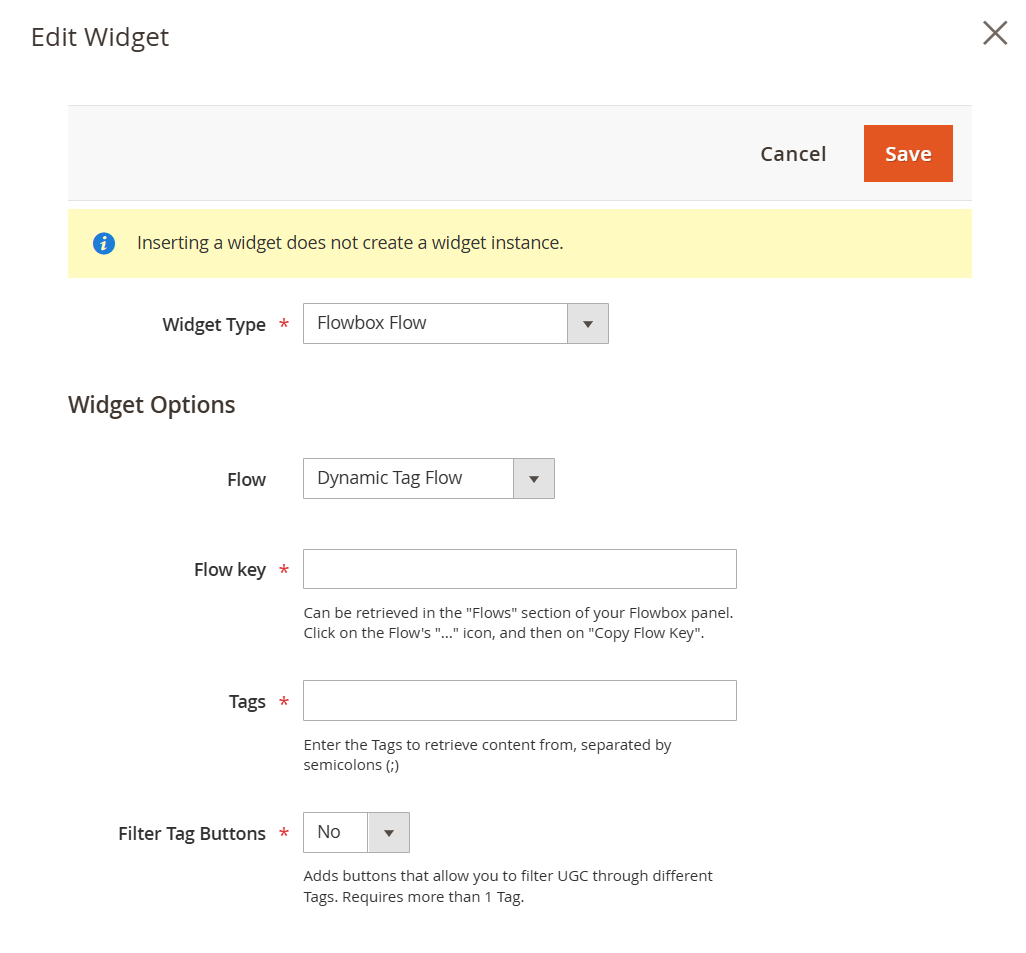Click the Filter Tag Buttons description text

(x=508, y=886)
